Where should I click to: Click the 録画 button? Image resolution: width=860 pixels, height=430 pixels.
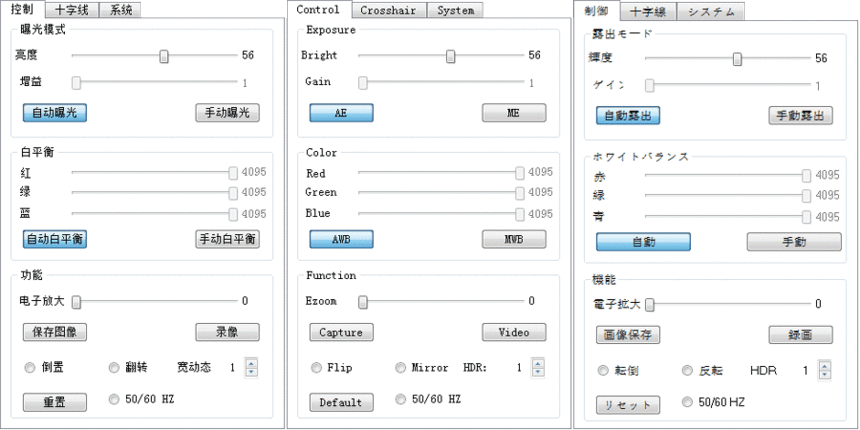pyautogui.click(x=801, y=335)
